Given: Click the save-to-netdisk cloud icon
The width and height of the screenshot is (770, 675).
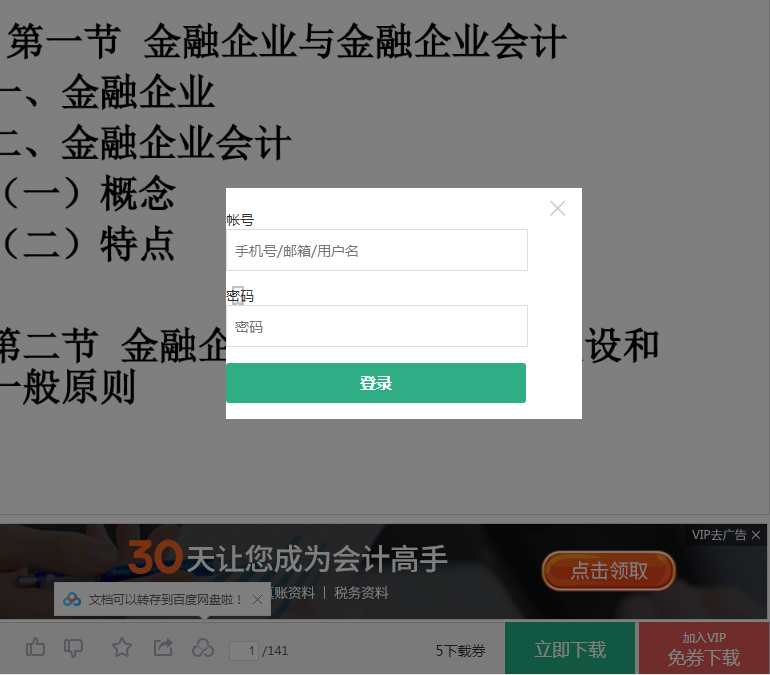Looking at the screenshot, I should tap(203, 648).
